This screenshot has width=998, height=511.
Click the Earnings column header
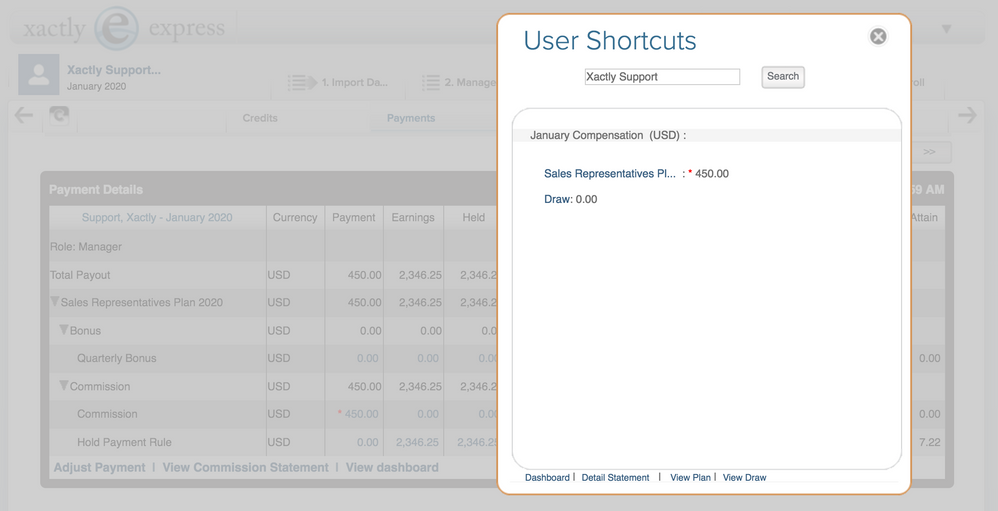coord(412,217)
